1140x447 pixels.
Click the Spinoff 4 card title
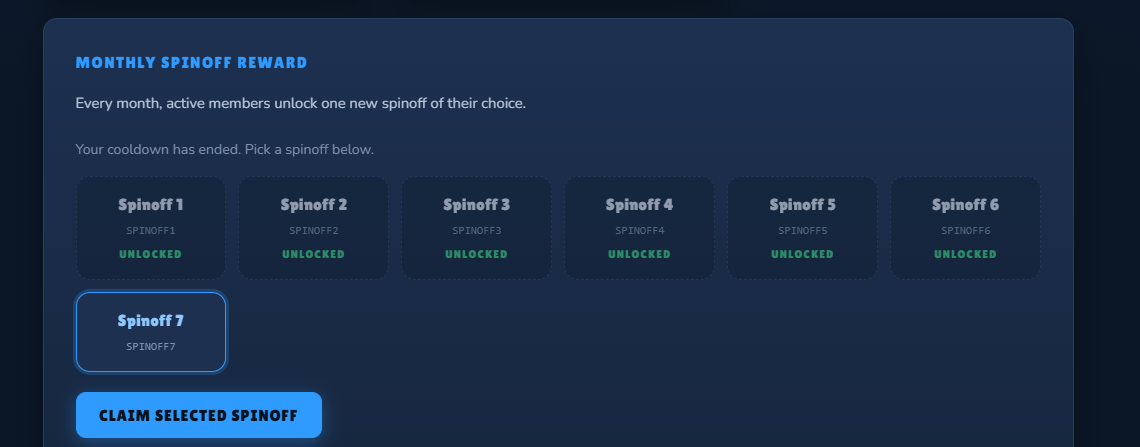[639, 205]
